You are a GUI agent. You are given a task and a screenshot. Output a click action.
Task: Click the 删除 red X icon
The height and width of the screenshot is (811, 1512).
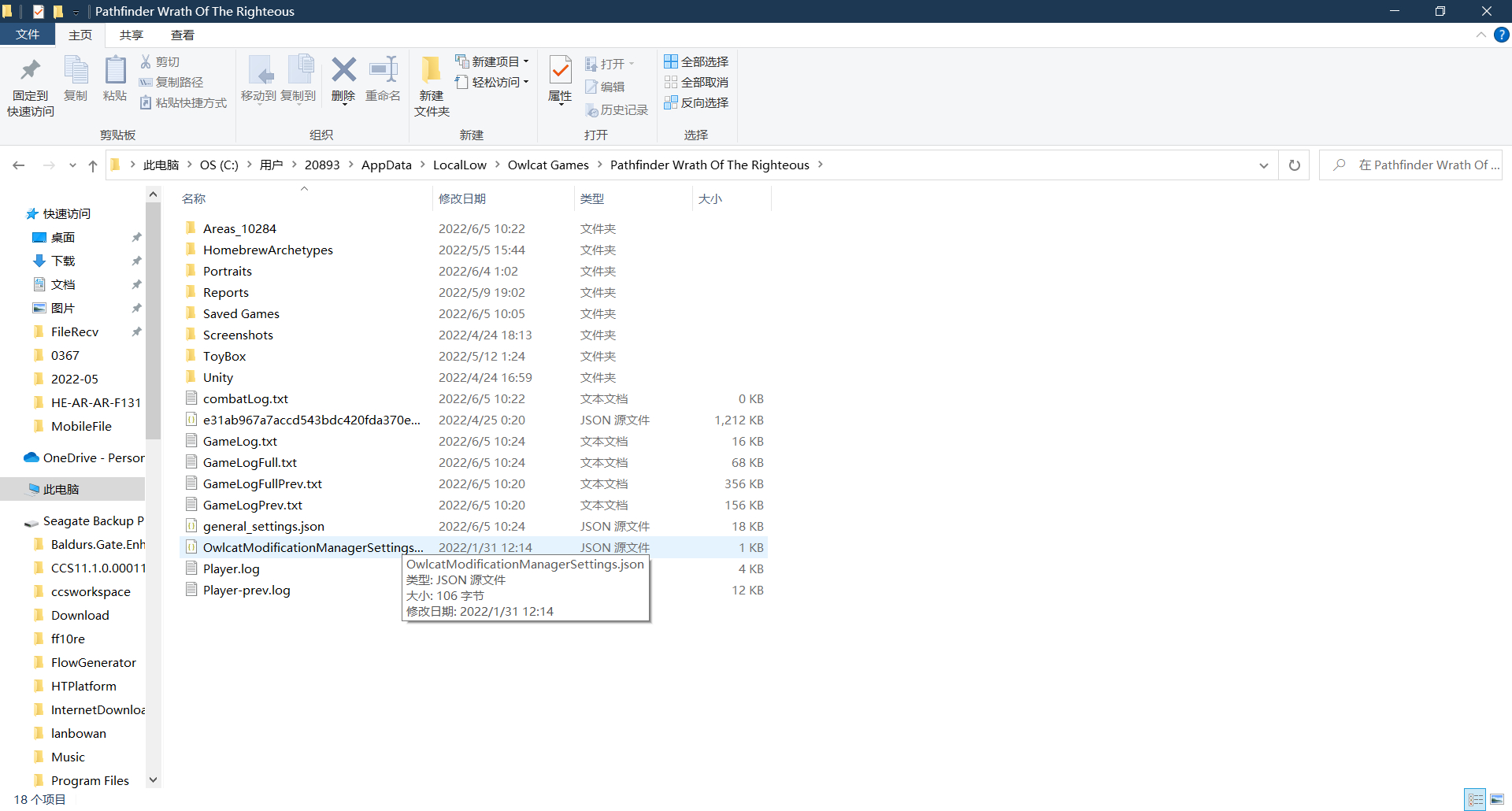pos(343,70)
